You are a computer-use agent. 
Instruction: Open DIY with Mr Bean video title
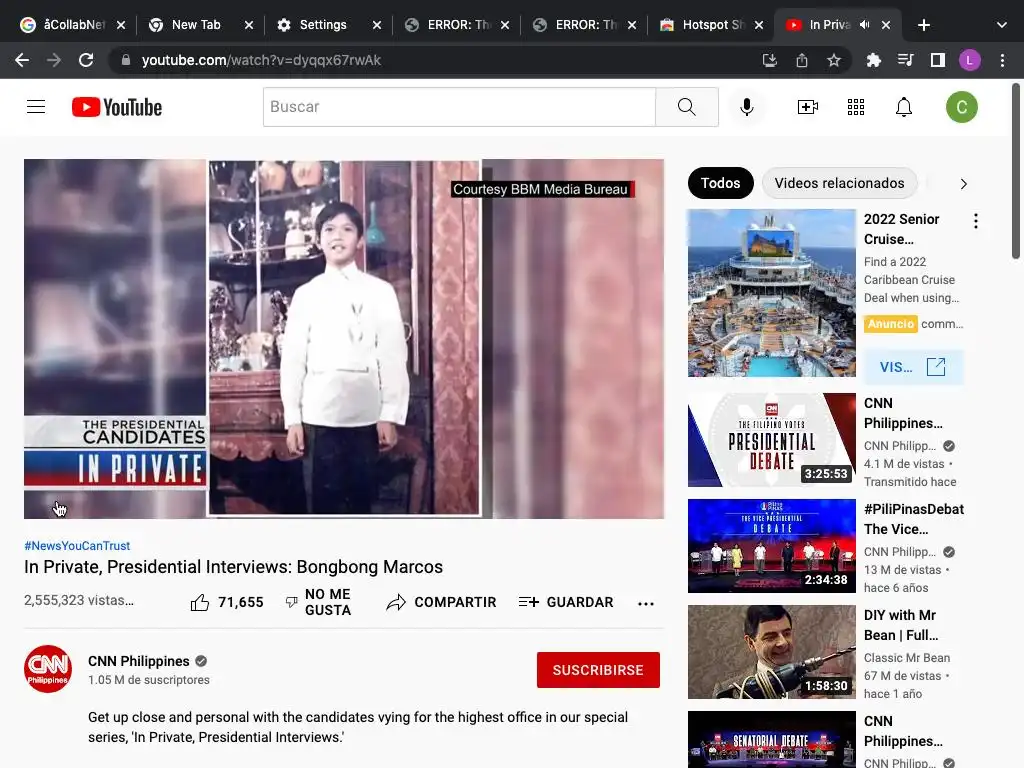901,625
